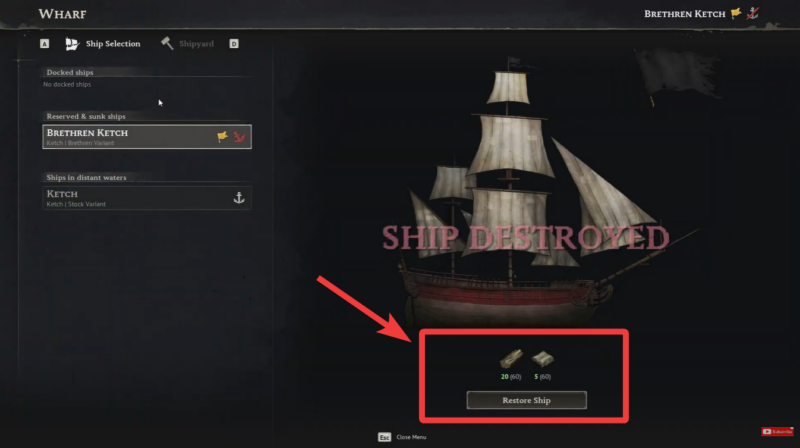This screenshot has width=800, height=448.
Task: Click the Restore Ship button
Action: point(526,400)
